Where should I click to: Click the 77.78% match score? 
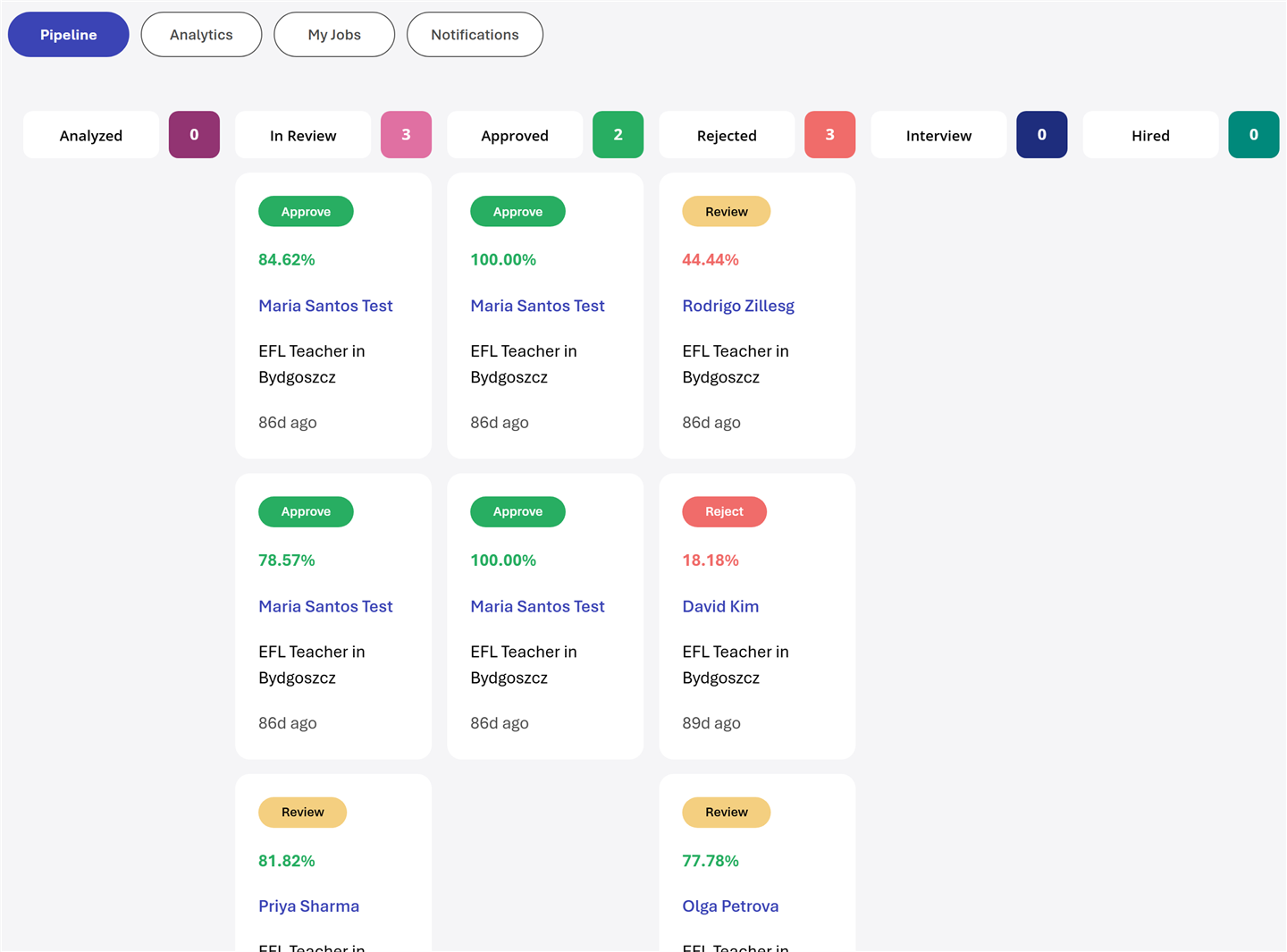[710, 861]
